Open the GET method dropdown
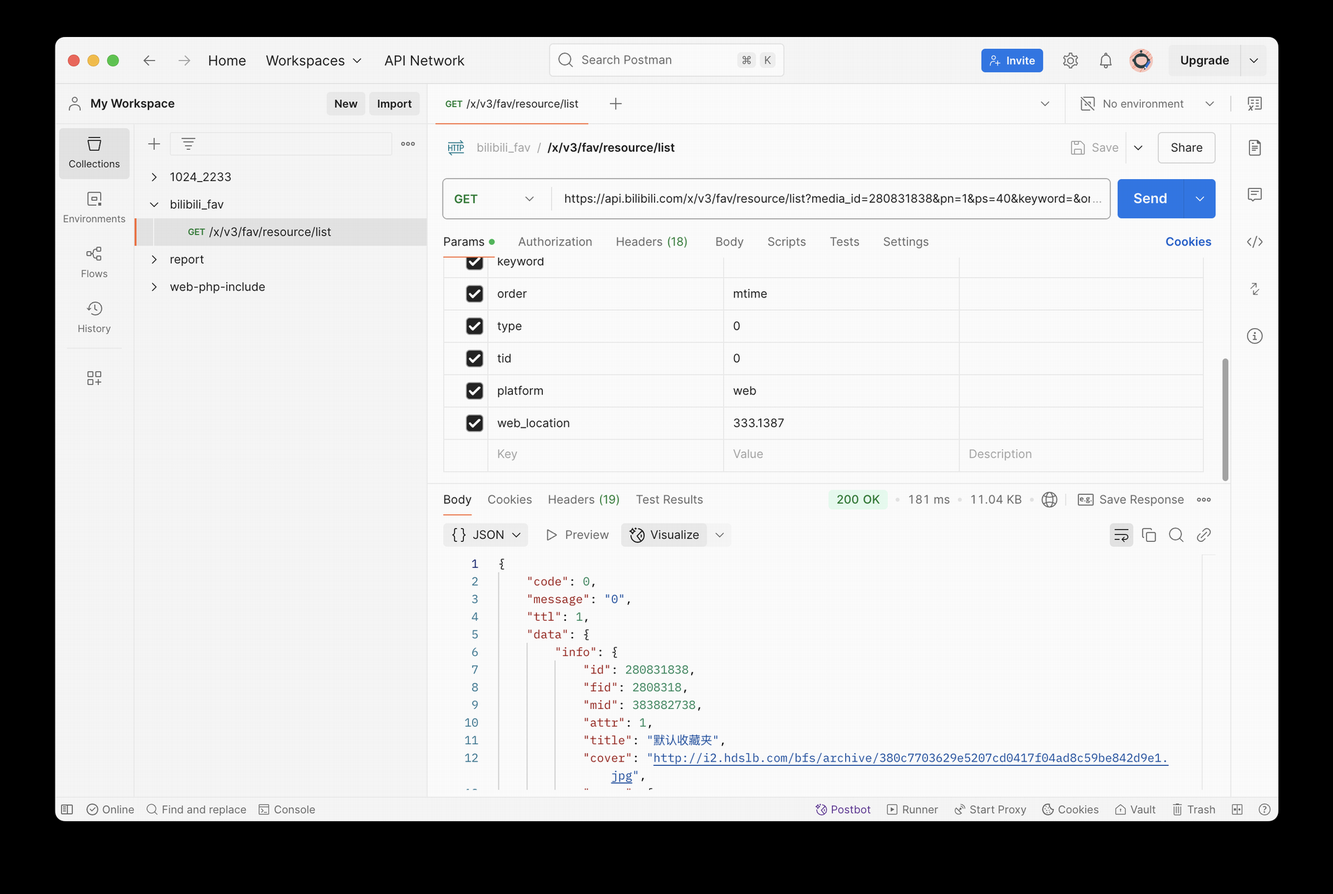This screenshot has width=1333, height=894. click(496, 198)
